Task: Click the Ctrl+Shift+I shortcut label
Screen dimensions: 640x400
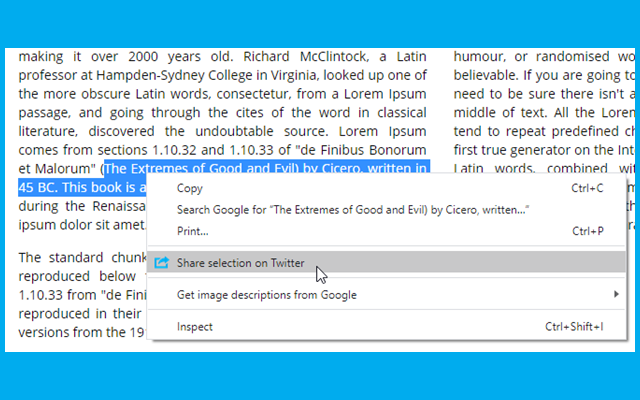Action: pyautogui.click(x=574, y=327)
